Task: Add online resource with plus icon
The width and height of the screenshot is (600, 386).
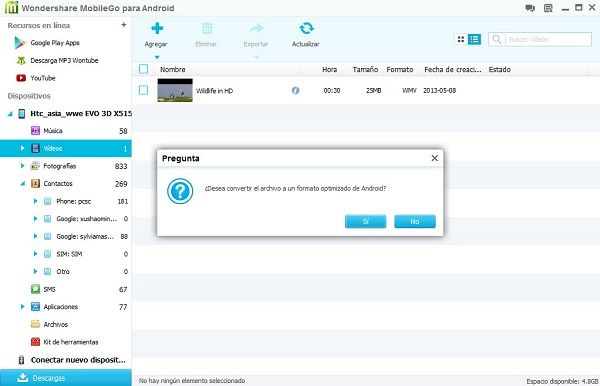Action: (124, 25)
